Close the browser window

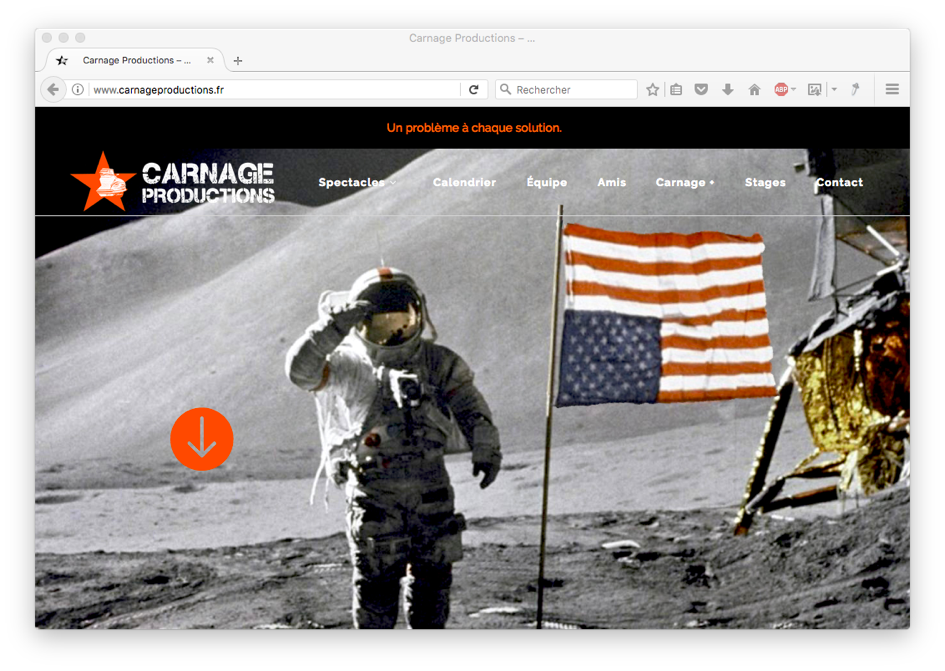coord(47,37)
